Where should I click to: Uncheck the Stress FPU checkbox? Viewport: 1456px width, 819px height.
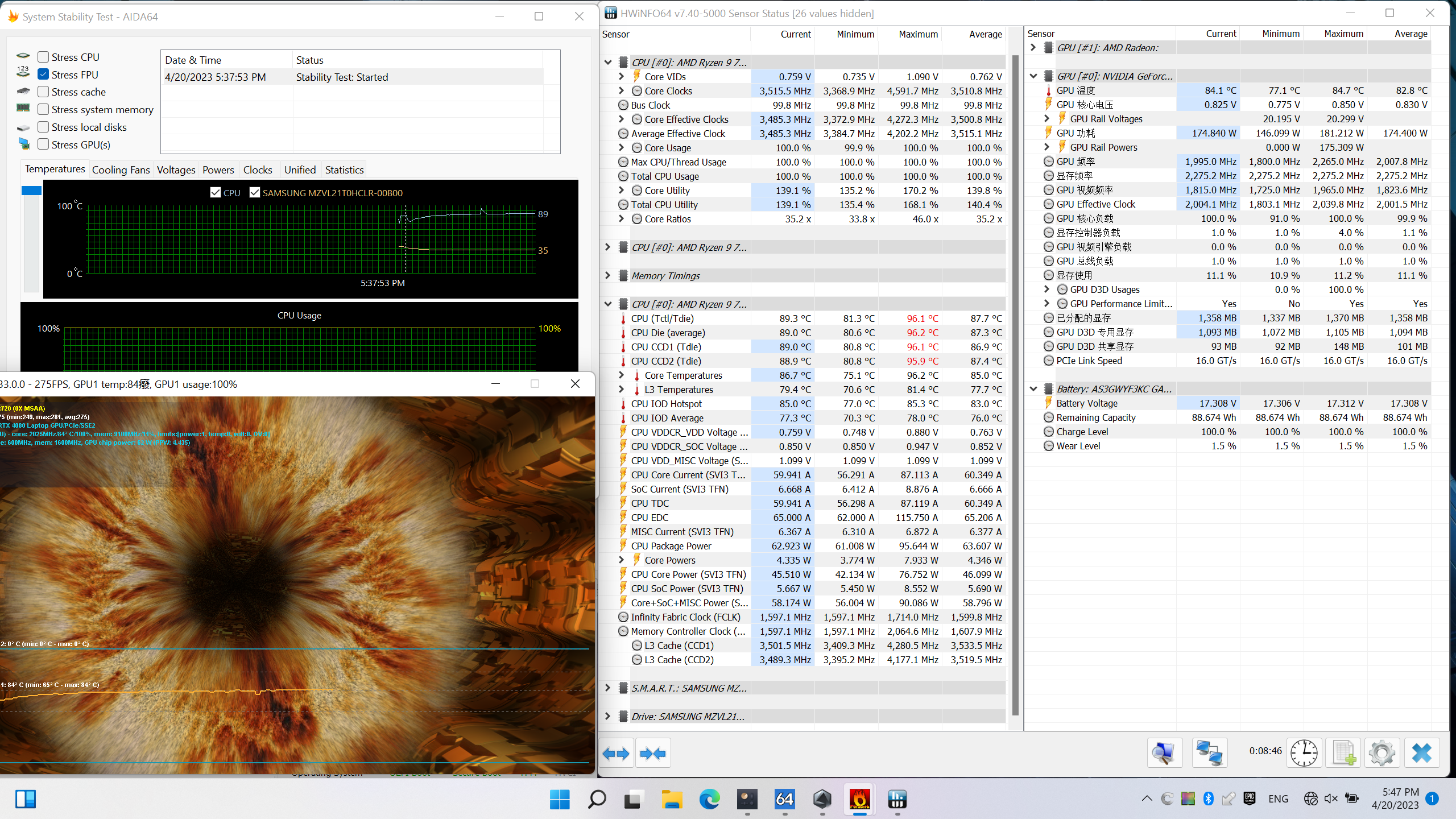pos(43,75)
